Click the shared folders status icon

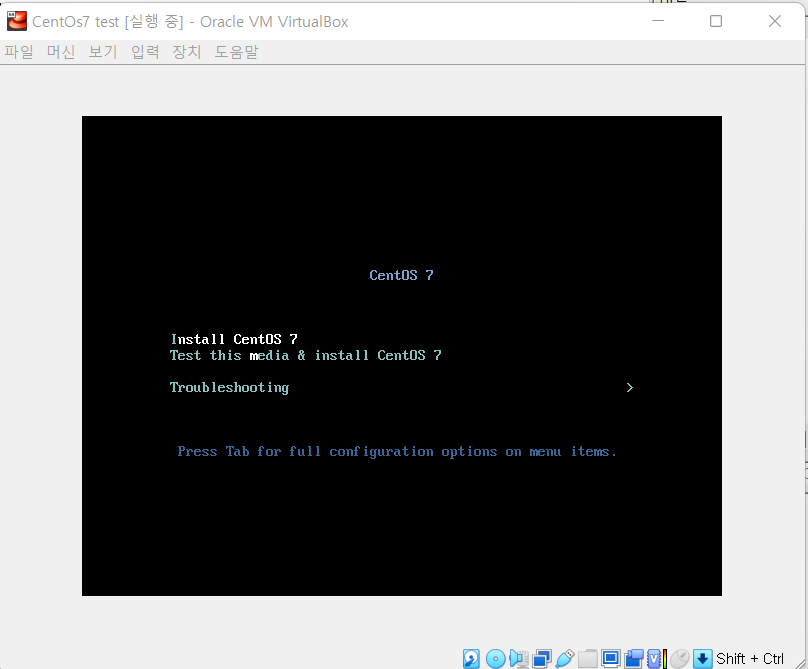tap(588, 659)
